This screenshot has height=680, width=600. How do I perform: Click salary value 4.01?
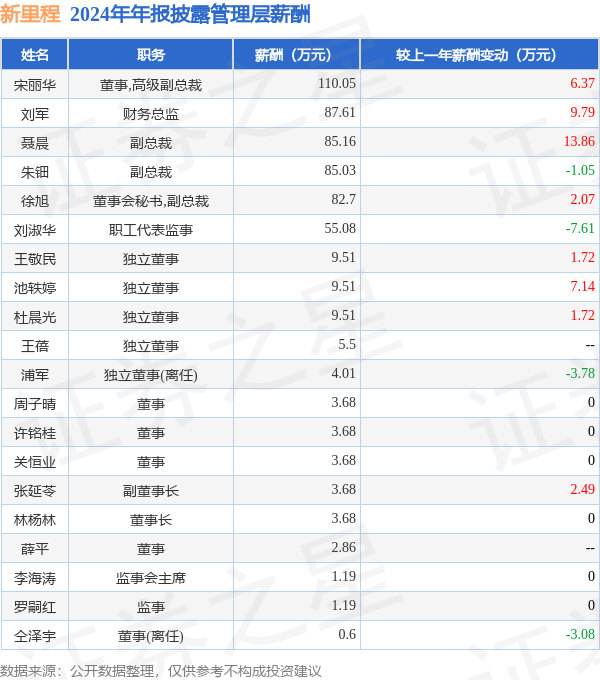click(x=343, y=374)
